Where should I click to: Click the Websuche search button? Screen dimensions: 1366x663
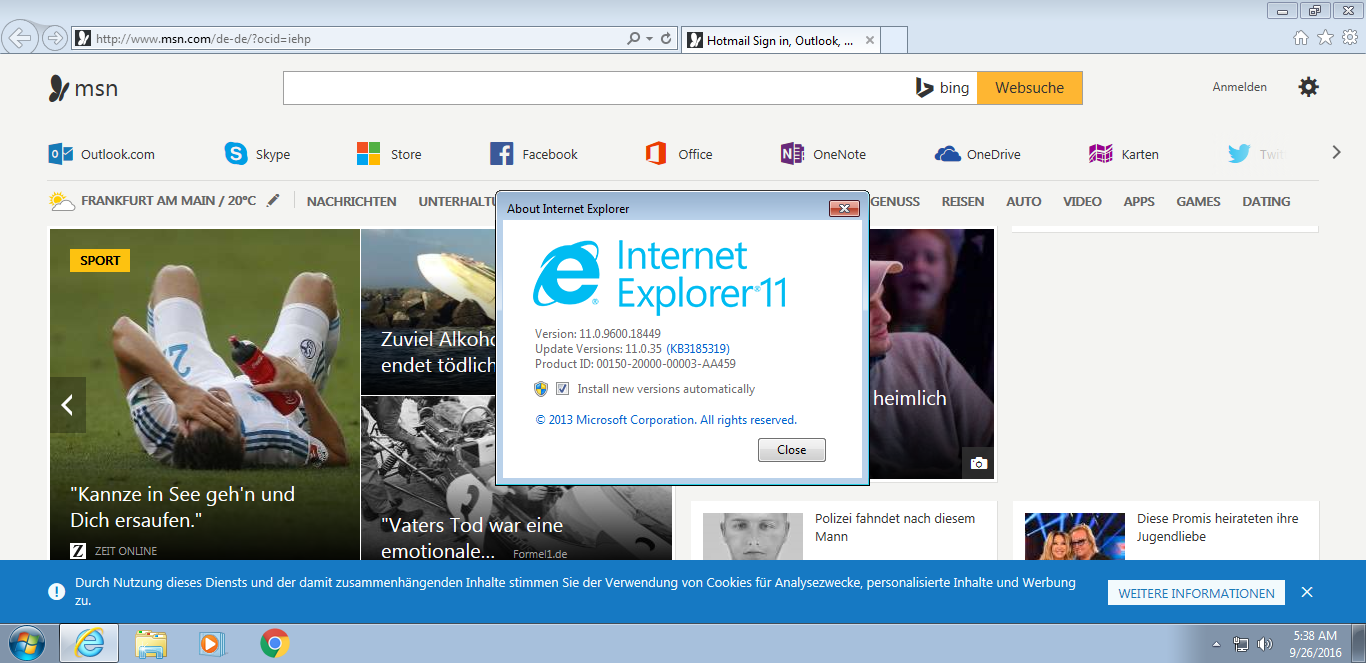(1030, 88)
